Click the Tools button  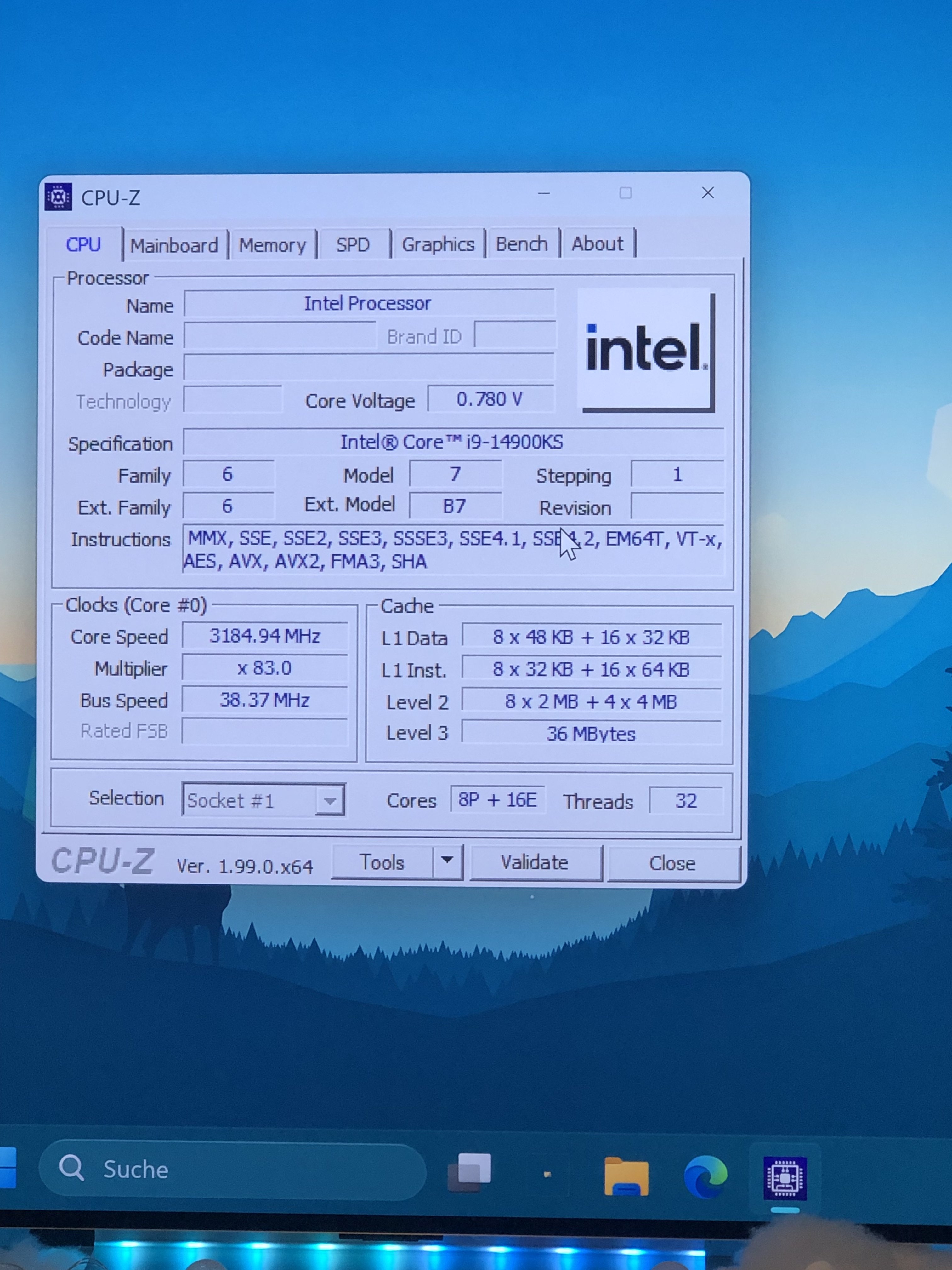tap(382, 862)
